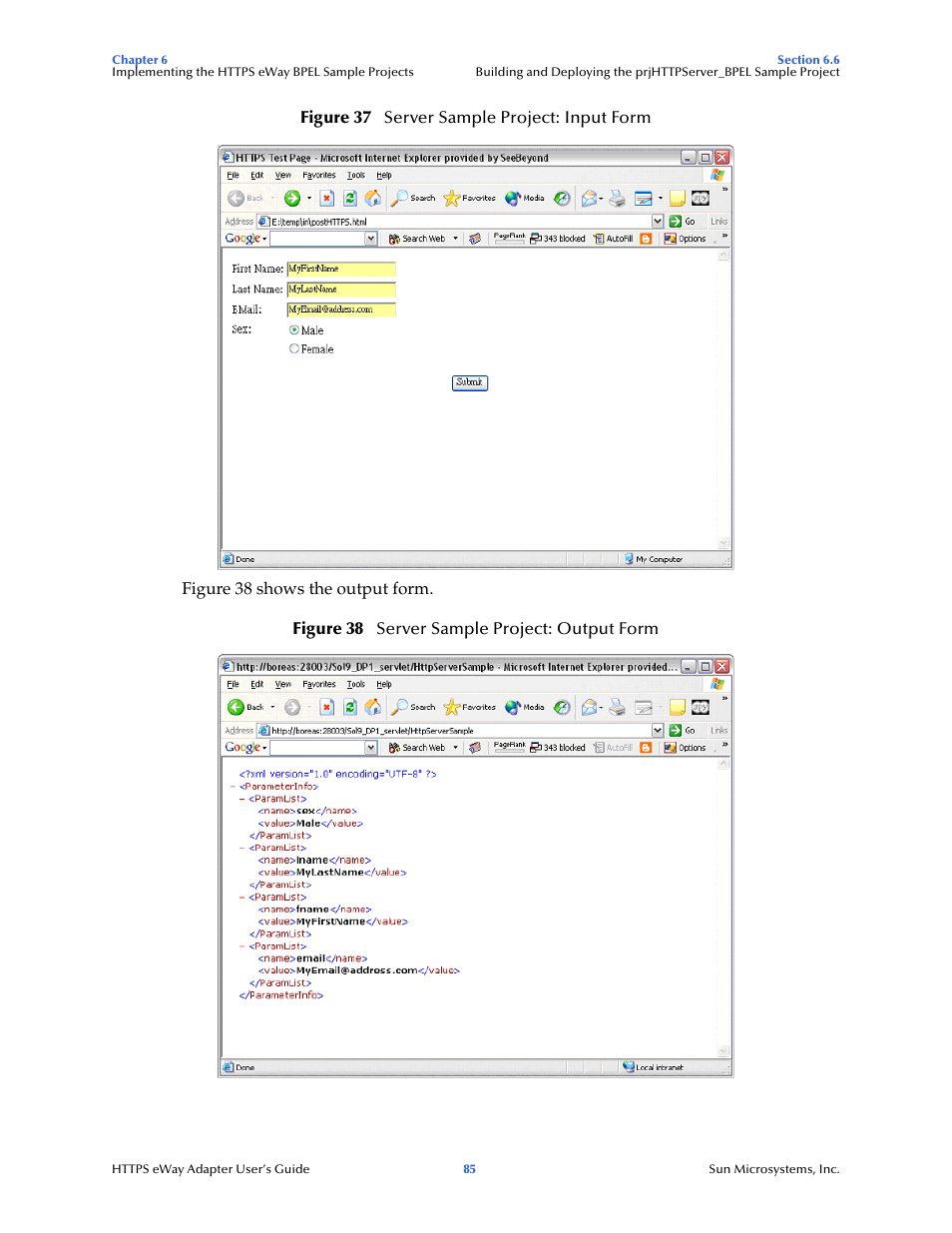This screenshot has height=1233, width=952.
Task: Follow the Section 6.6 header link
Action: (x=808, y=60)
